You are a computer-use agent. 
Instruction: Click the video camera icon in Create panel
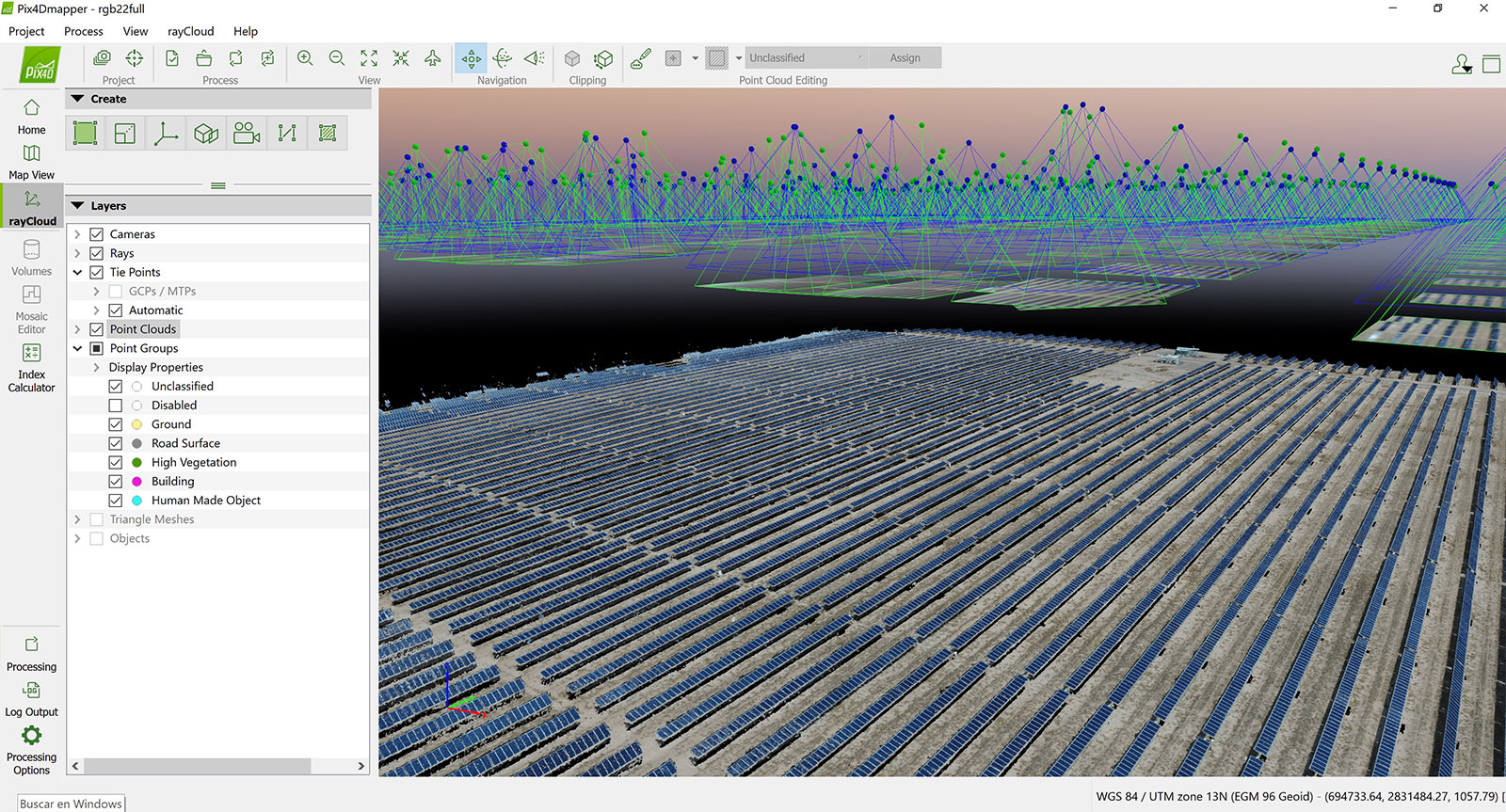coord(247,134)
